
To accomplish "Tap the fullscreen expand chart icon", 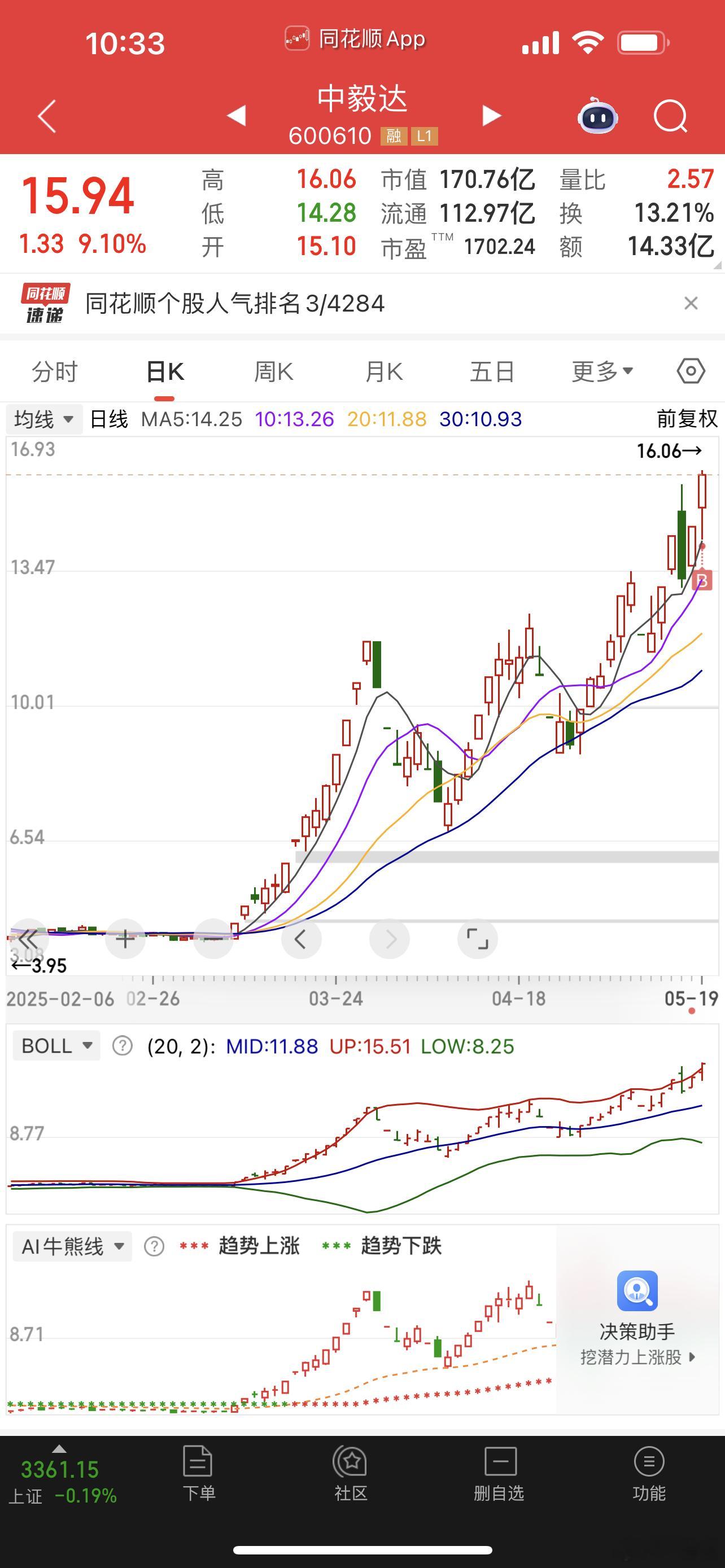I will coord(477,939).
